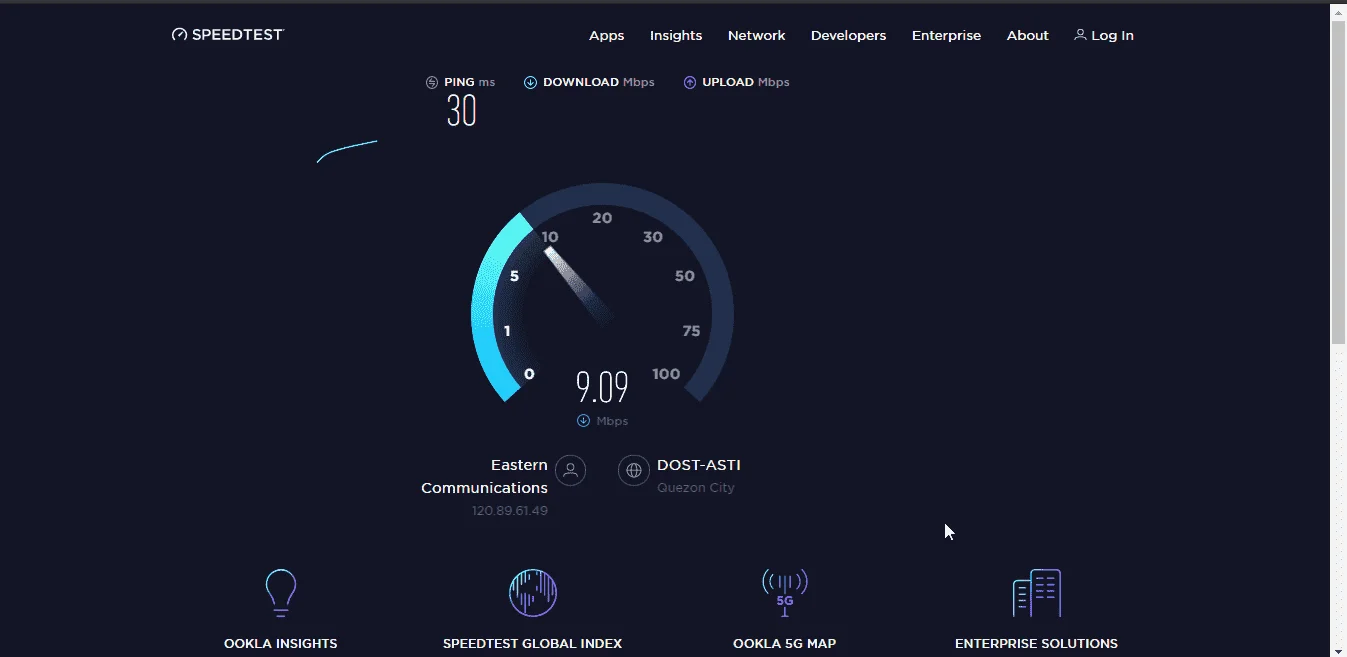Click the UPLOAD Mbps label

click(745, 82)
